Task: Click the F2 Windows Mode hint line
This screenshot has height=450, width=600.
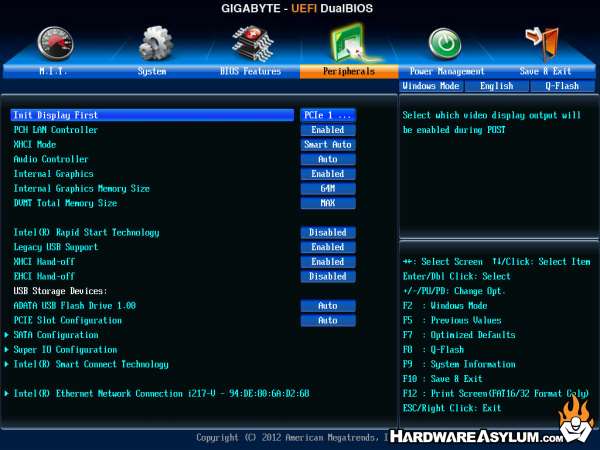Action: [x=445, y=306]
